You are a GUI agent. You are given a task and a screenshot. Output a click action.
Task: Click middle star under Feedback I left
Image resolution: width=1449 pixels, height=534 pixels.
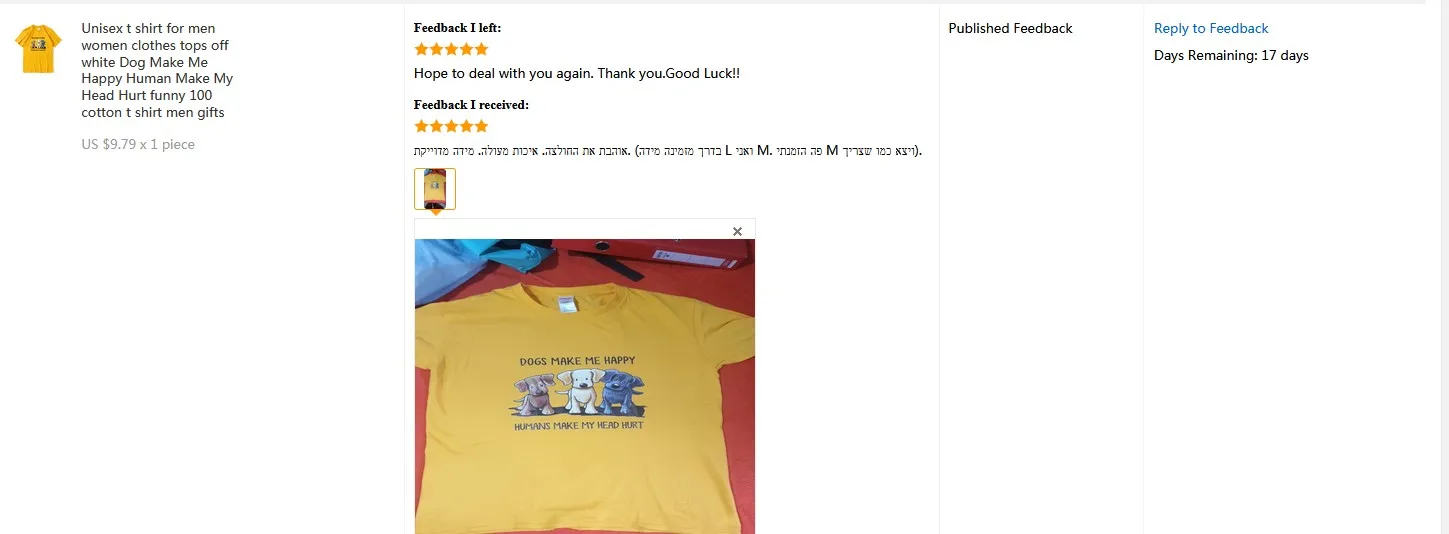point(451,49)
